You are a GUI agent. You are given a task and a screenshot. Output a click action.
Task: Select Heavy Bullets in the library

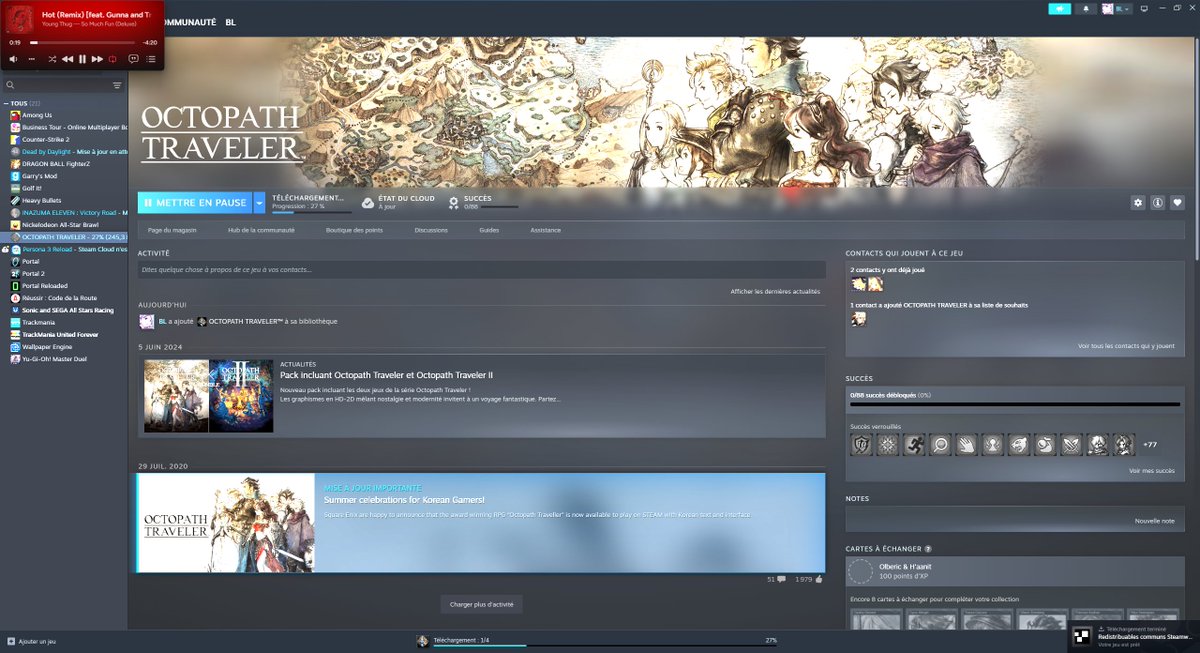click(41, 200)
